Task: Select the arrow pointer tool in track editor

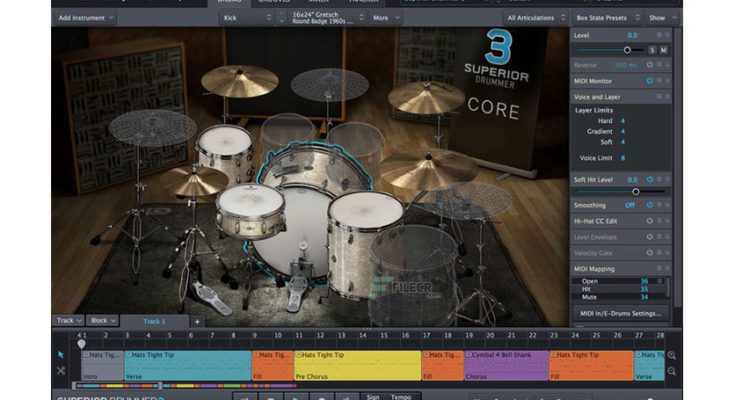Action: (60, 354)
